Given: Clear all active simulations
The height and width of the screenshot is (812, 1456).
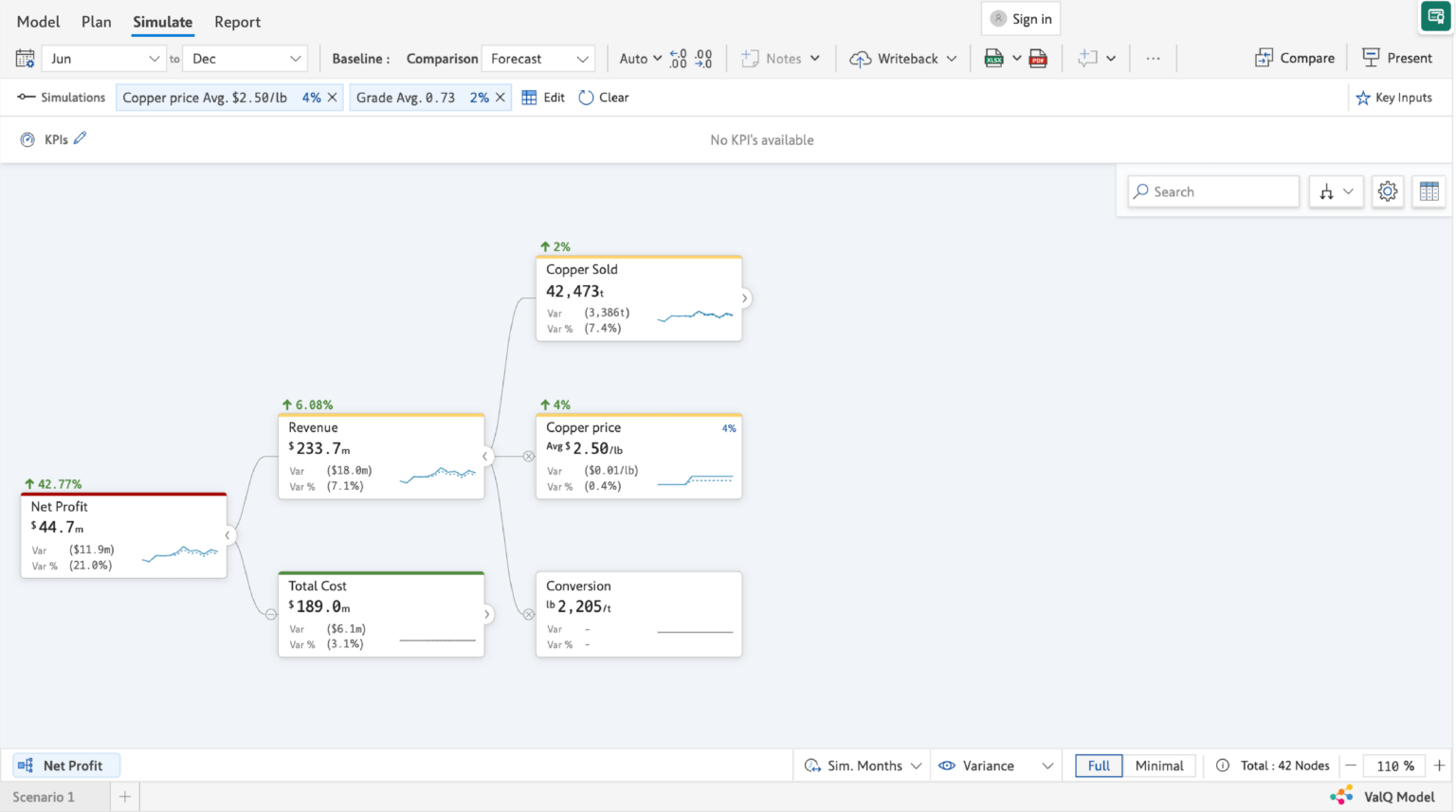Looking at the screenshot, I should [x=603, y=97].
